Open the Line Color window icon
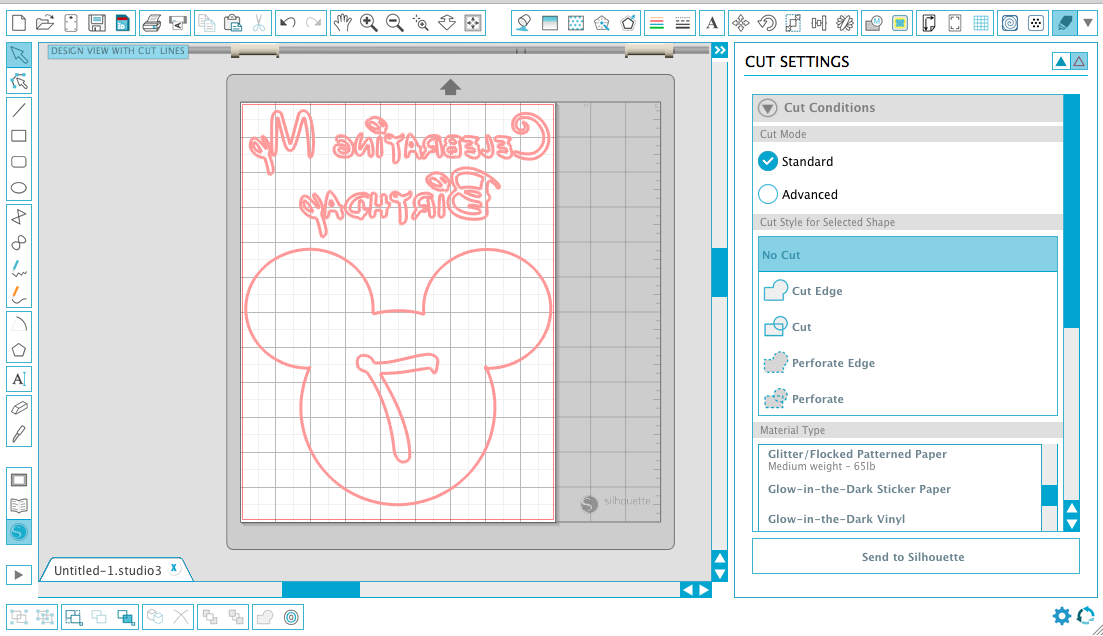This screenshot has height=636, width=1103. point(656,23)
